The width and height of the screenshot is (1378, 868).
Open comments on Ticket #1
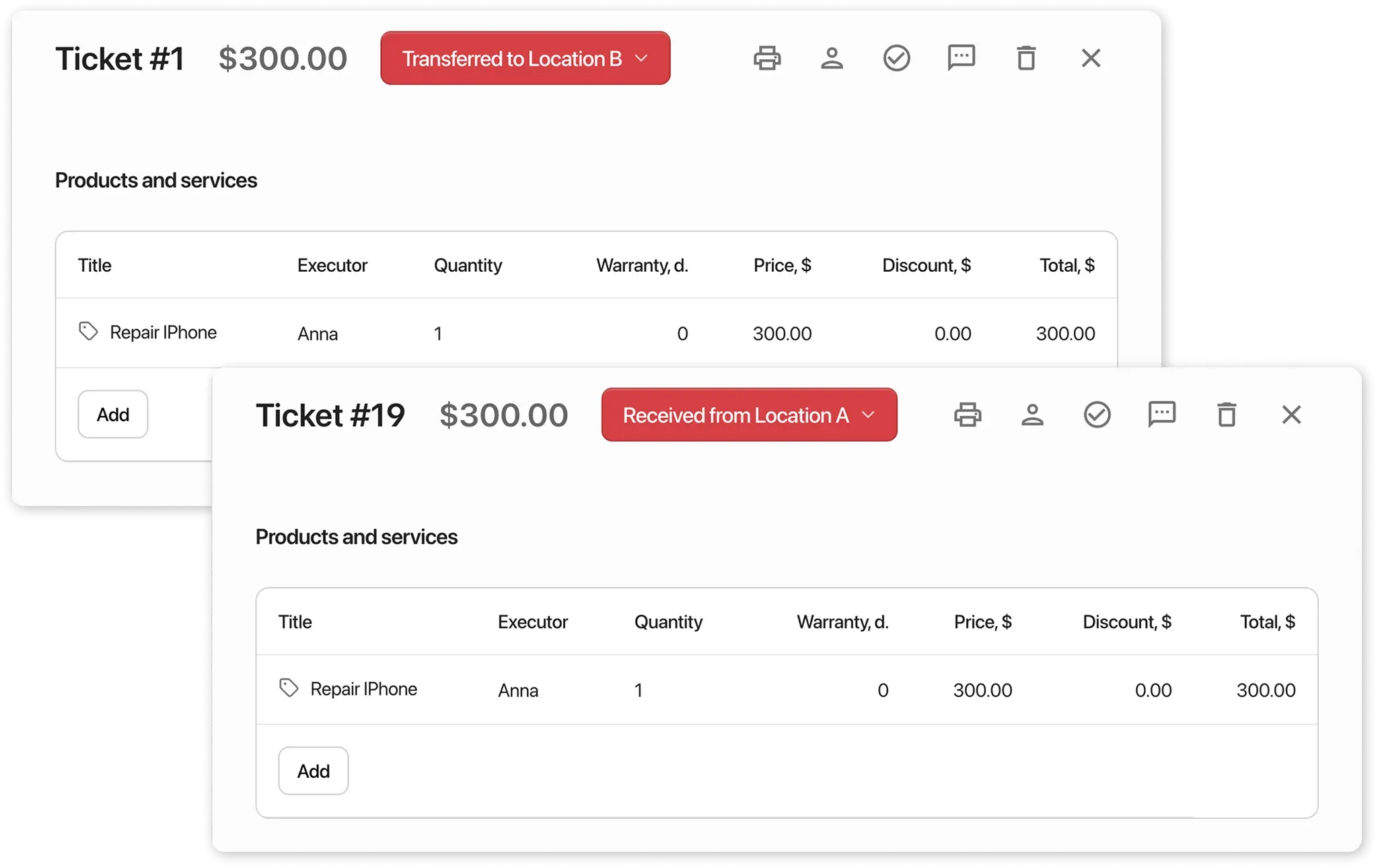[x=961, y=59]
